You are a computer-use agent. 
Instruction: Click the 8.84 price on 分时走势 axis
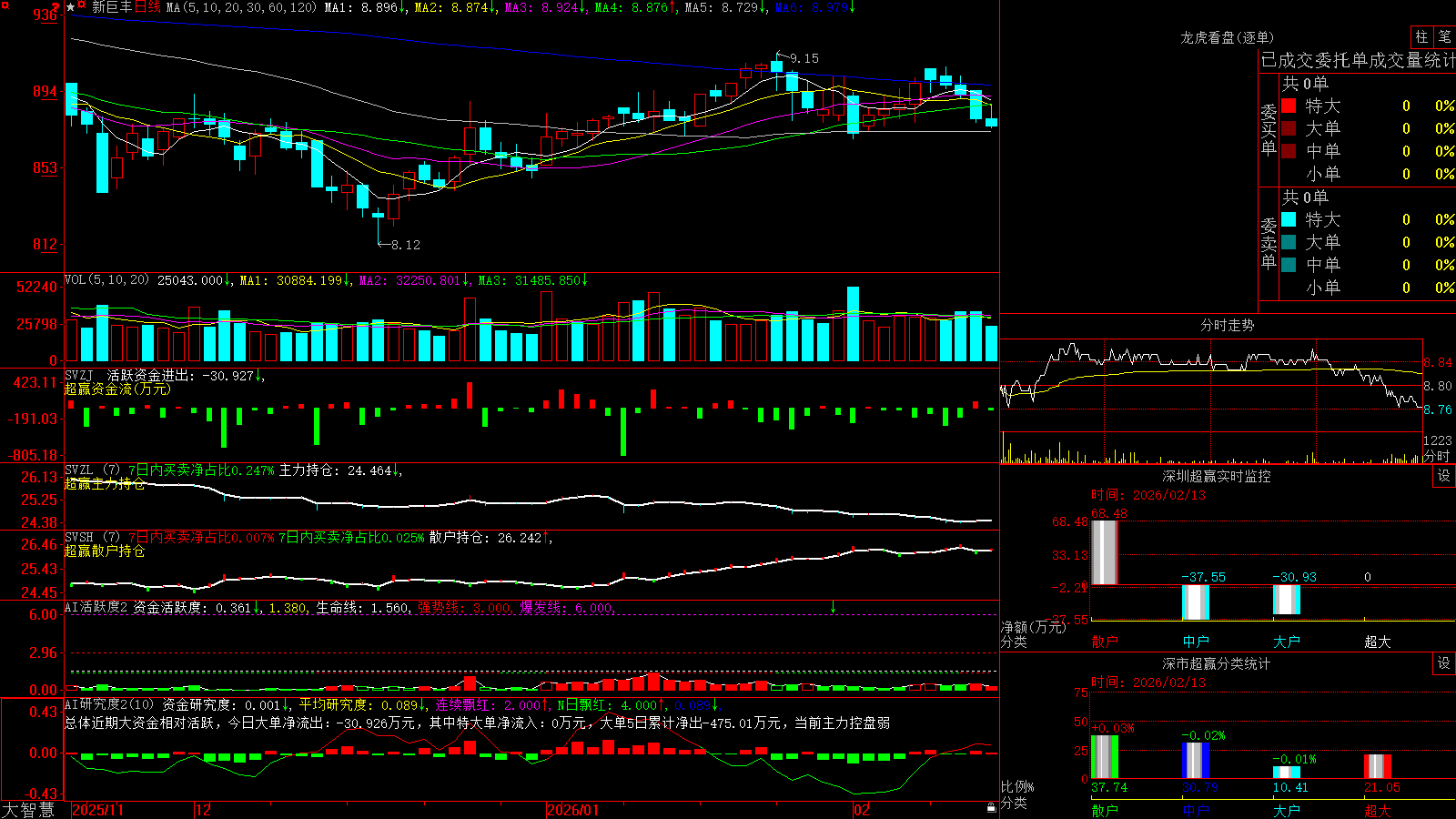pos(1438,362)
